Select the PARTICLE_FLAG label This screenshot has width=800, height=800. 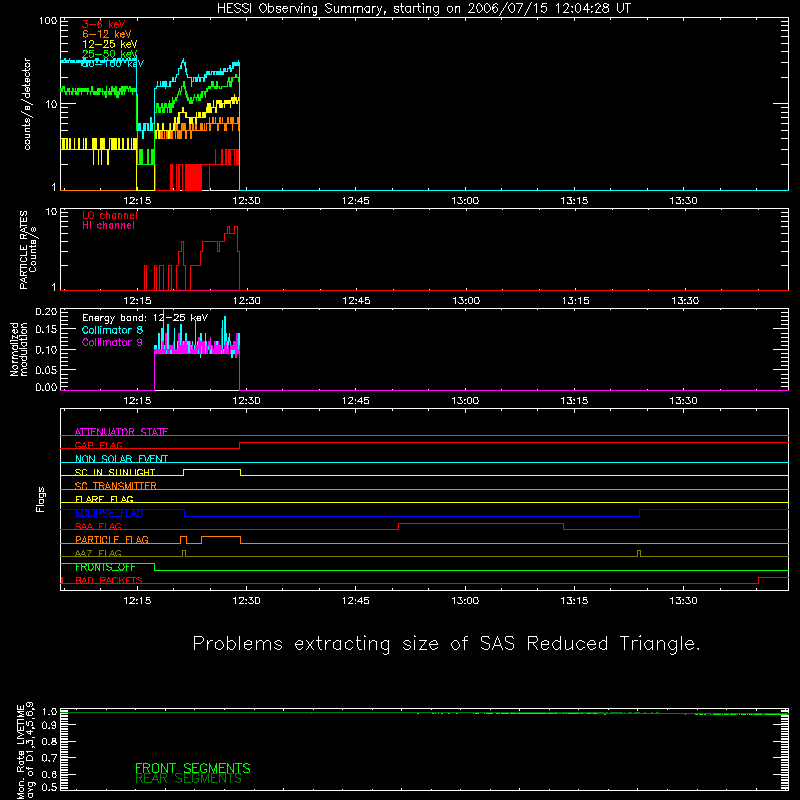coord(112,539)
